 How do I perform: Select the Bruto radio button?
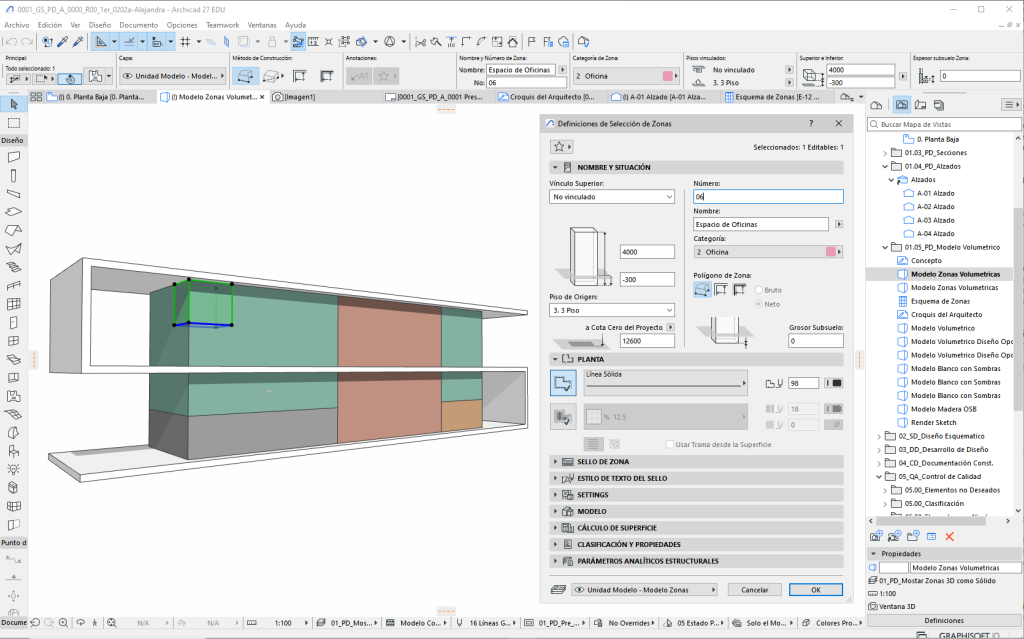pyautogui.click(x=759, y=290)
